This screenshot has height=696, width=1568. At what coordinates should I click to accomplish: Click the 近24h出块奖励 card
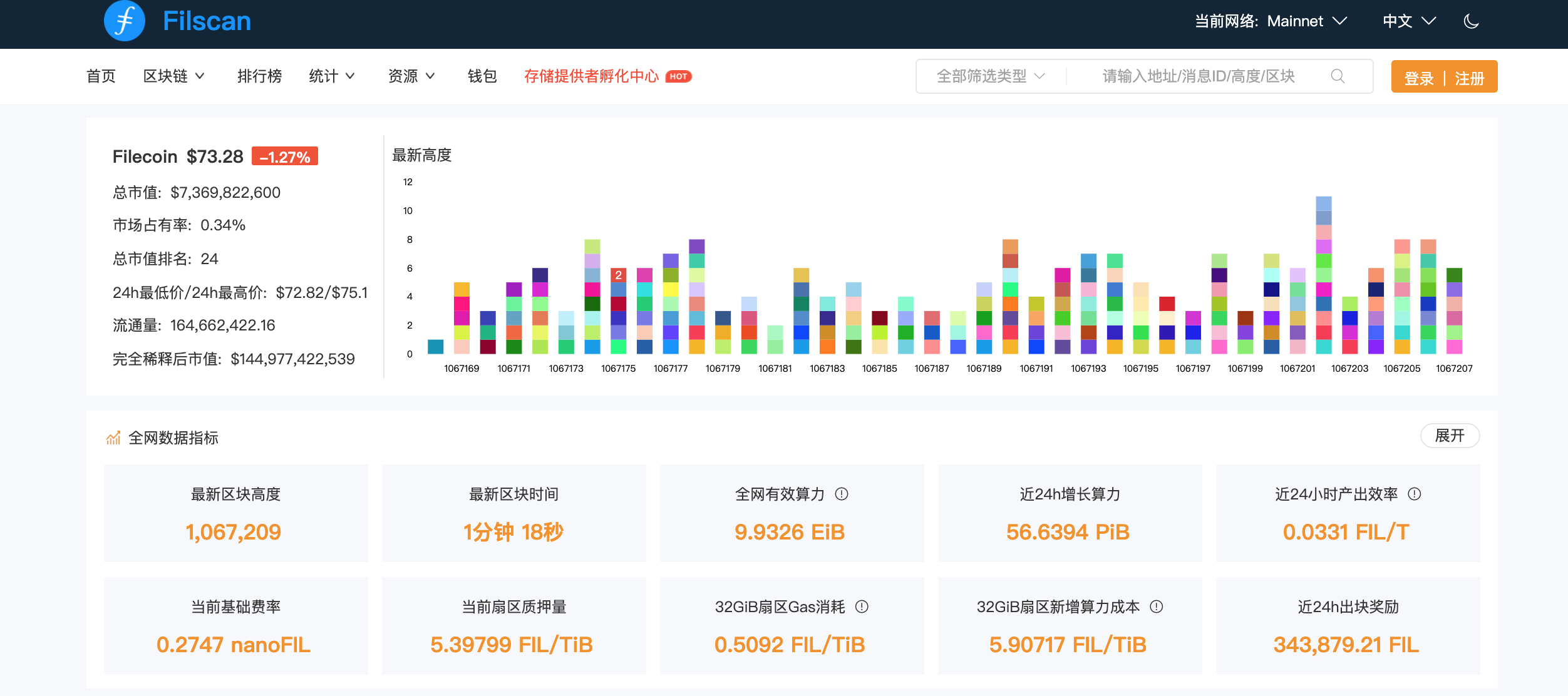tap(1348, 626)
